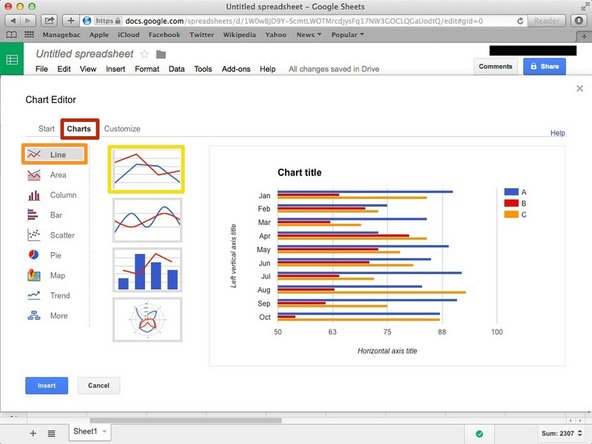Select the Scatter chart type

coord(51,235)
